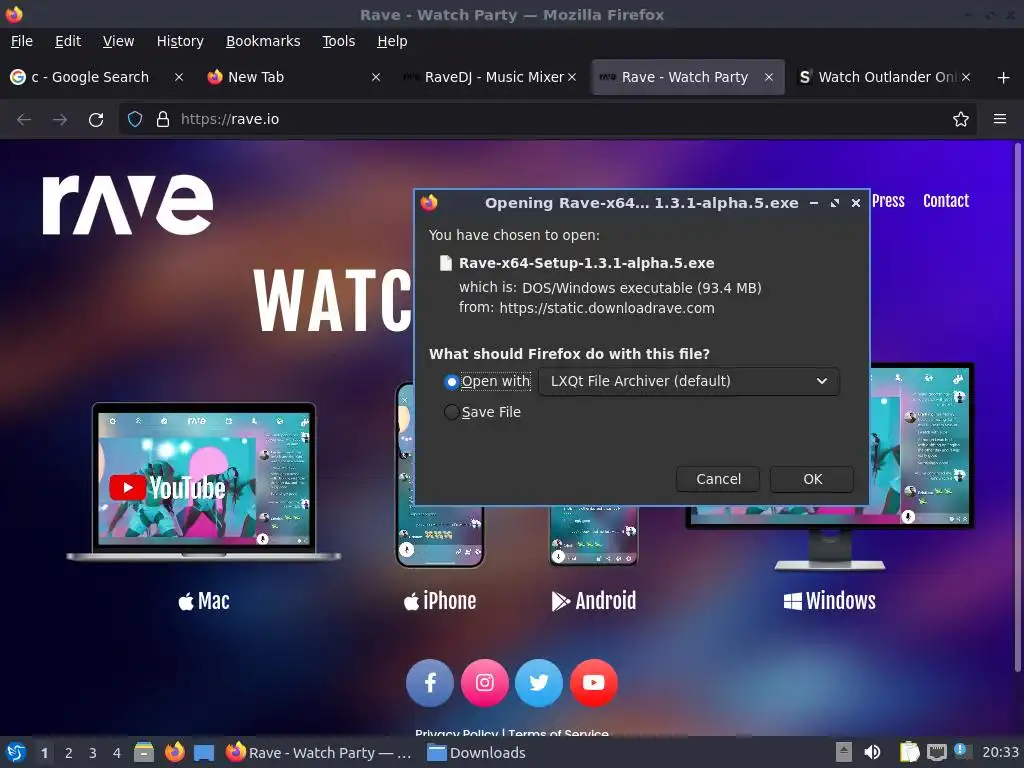
Task: Click the Windows download link
Action: 829,601
